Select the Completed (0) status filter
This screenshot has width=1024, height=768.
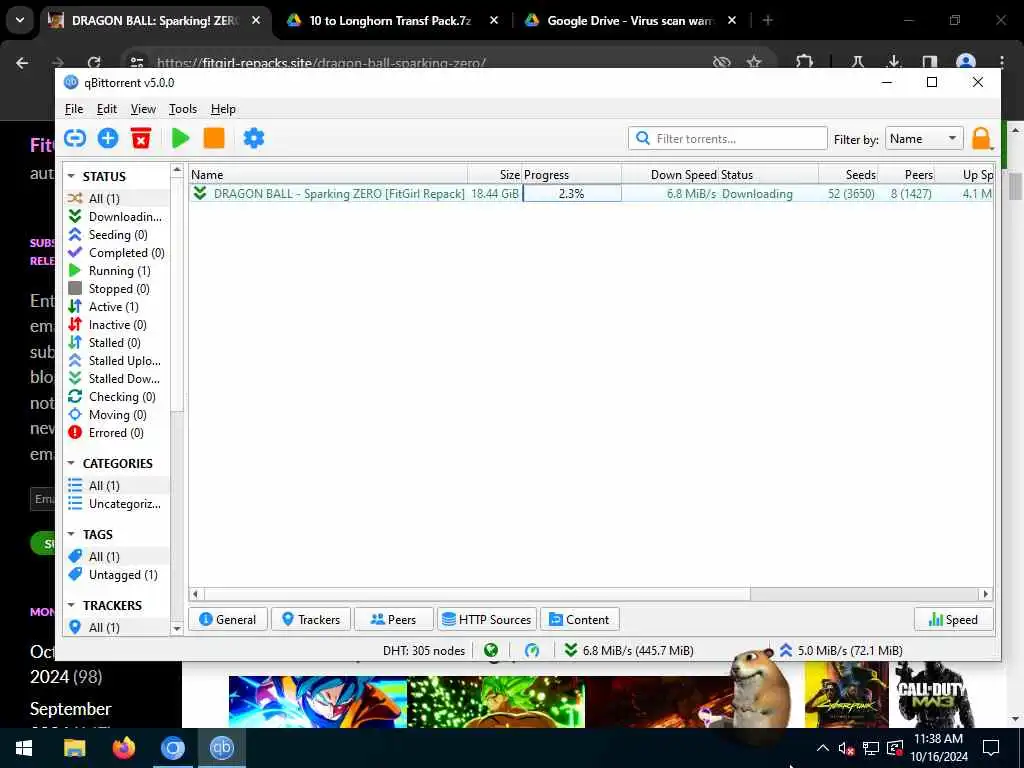(x=116, y=253)
